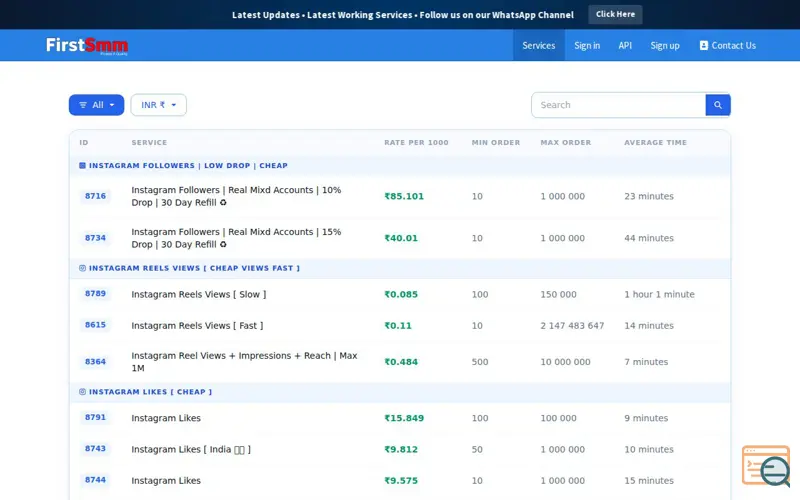The height and width of the screenshot is (500, 800).
Task: Open the floating chat widget icon
Action: click(766, 465)
